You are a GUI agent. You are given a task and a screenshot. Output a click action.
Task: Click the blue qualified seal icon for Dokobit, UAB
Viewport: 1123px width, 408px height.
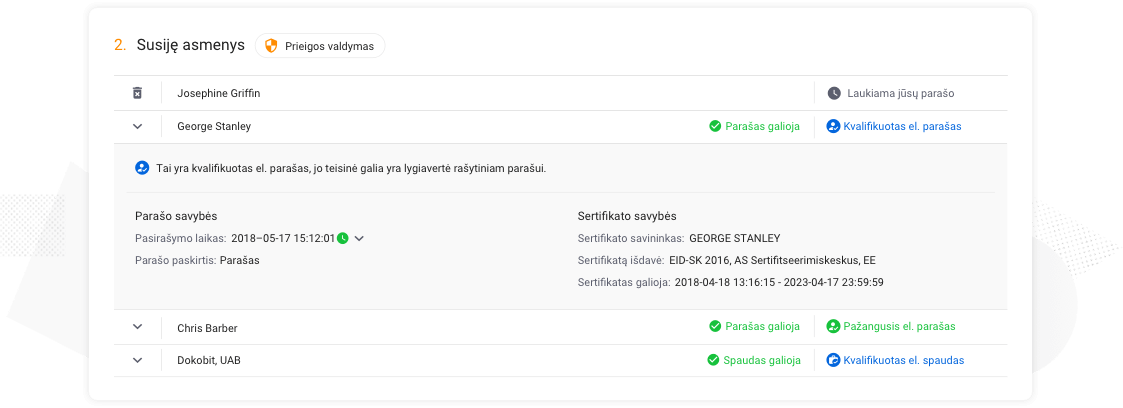pos(833,360)
